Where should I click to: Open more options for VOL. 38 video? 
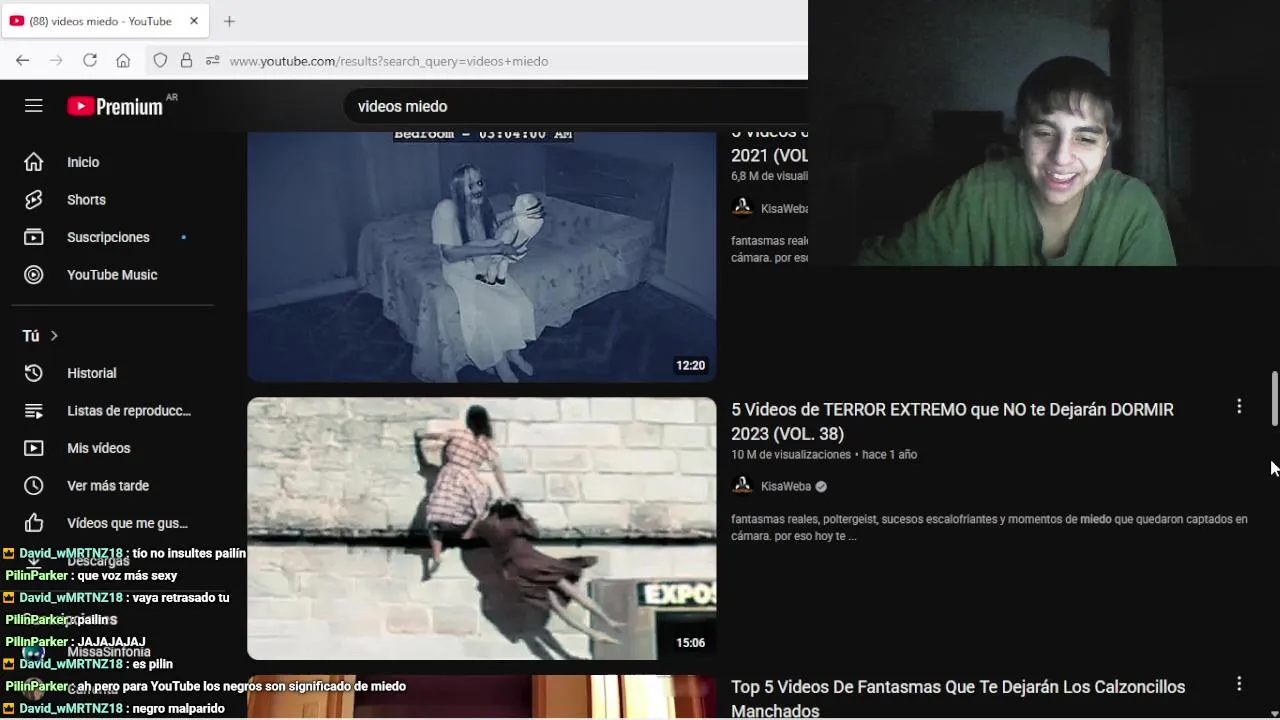click(x=1239, y=407)
